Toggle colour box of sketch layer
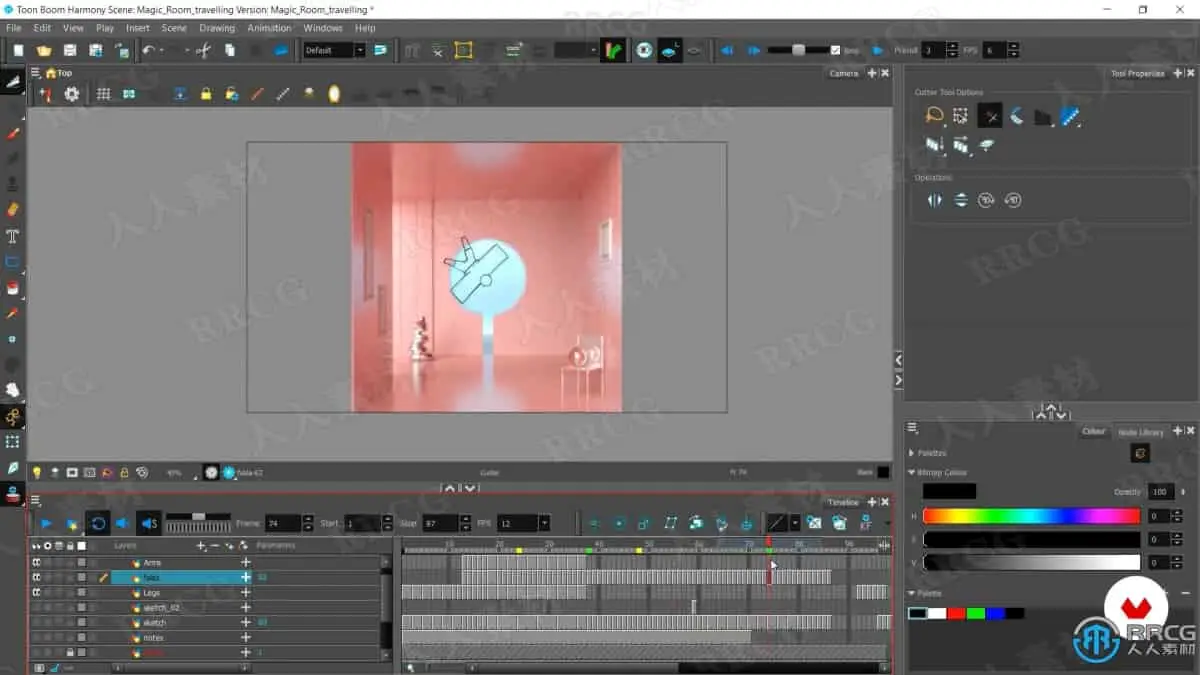Viewport: 1200px width, 675px height. click(82, 623)
